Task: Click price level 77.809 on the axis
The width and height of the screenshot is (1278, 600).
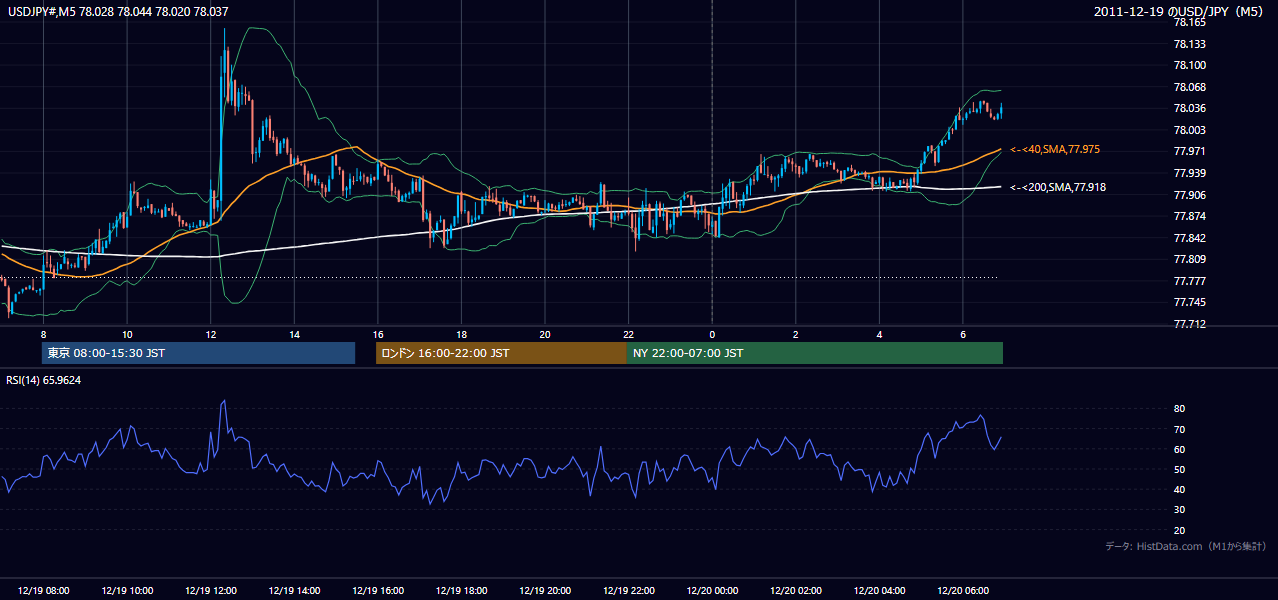Action: 1189,259
